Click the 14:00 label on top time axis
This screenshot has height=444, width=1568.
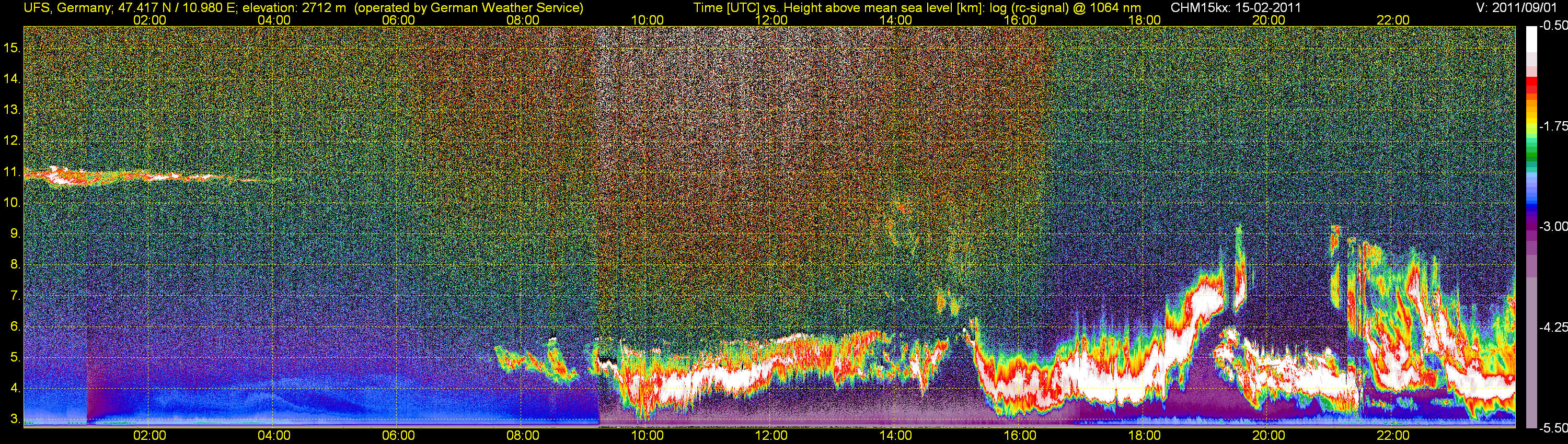(x=895, y=20)
